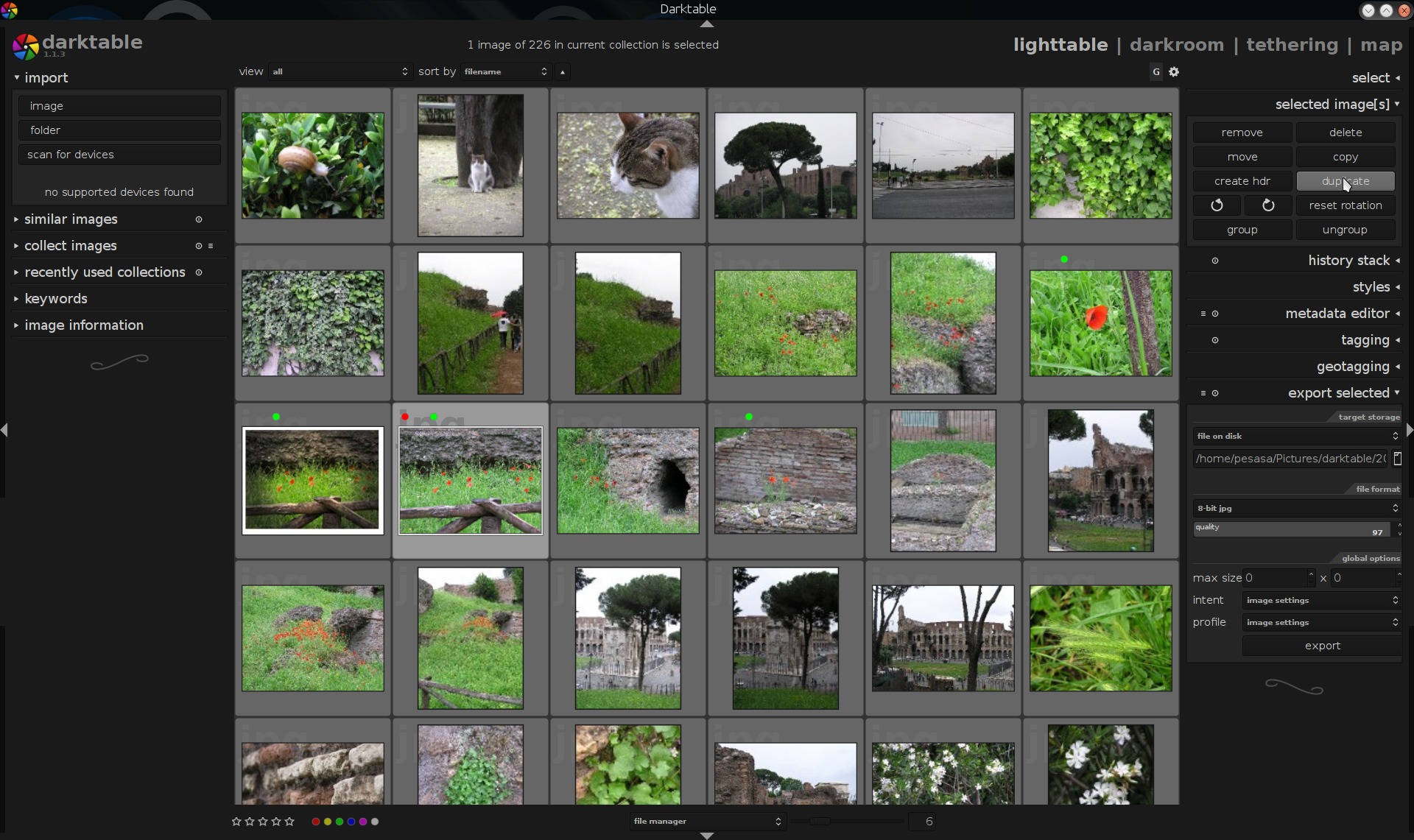The image size is (1414, 840).
Task: Click the create hdr button
Action: pyautogui.click(x=1242, y=181)
